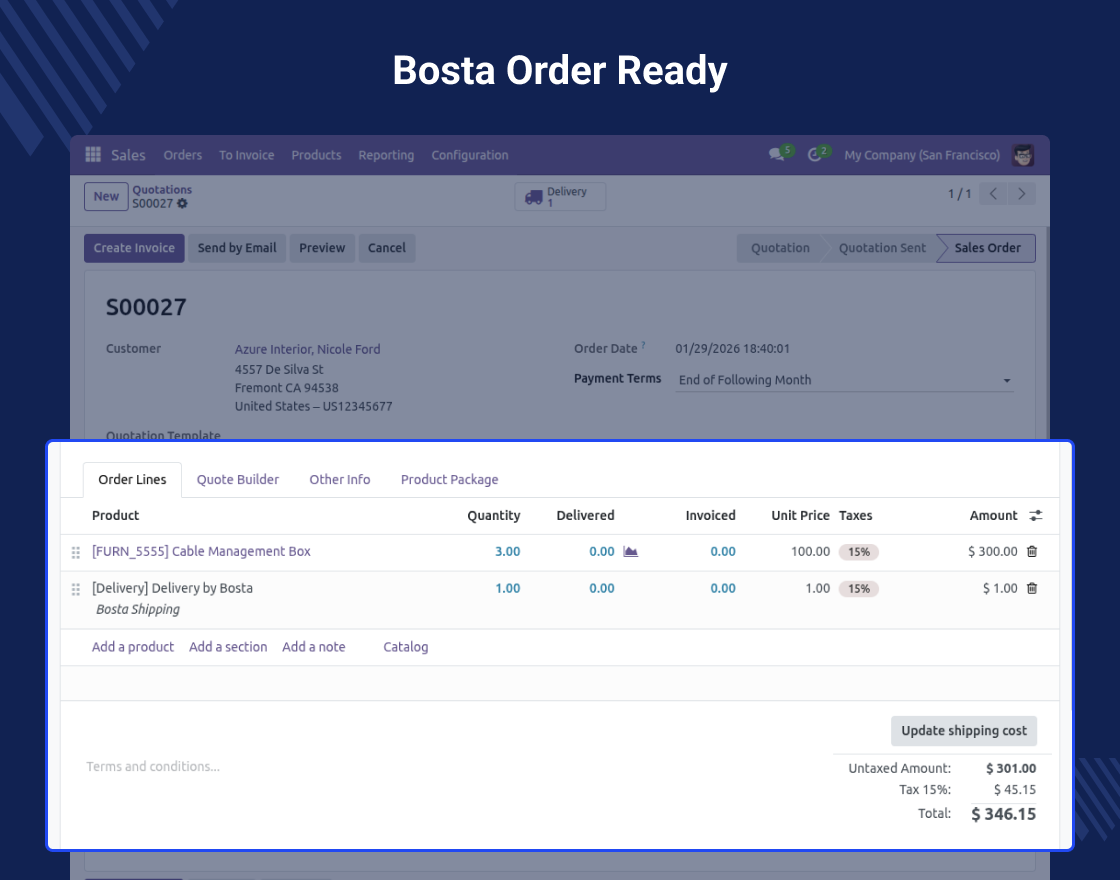
Task: Open forecast chart icon on Cable Management Box
Action: (x=630, y=551)
